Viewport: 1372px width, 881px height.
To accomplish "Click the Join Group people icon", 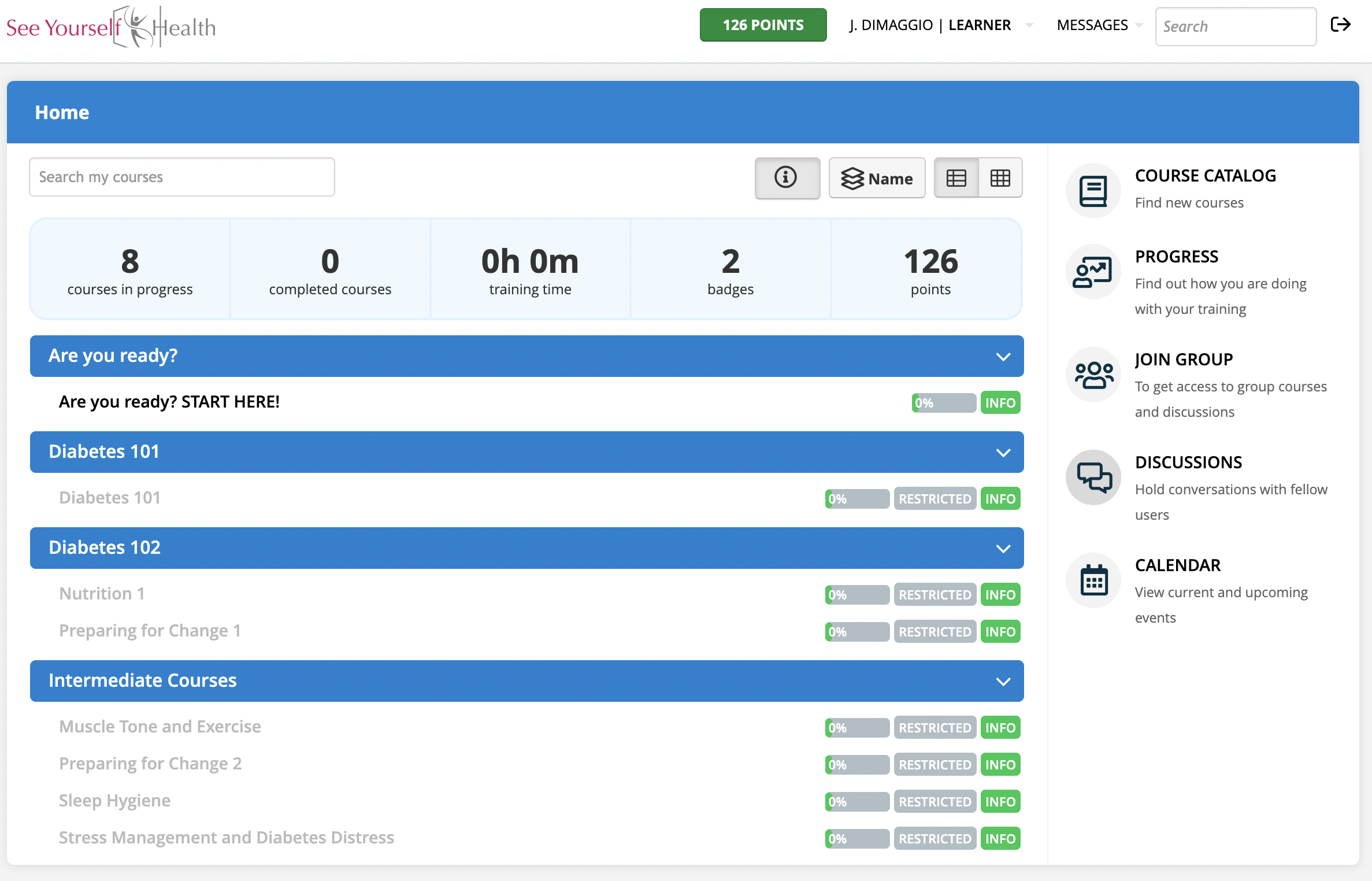I will (1093, 375).
